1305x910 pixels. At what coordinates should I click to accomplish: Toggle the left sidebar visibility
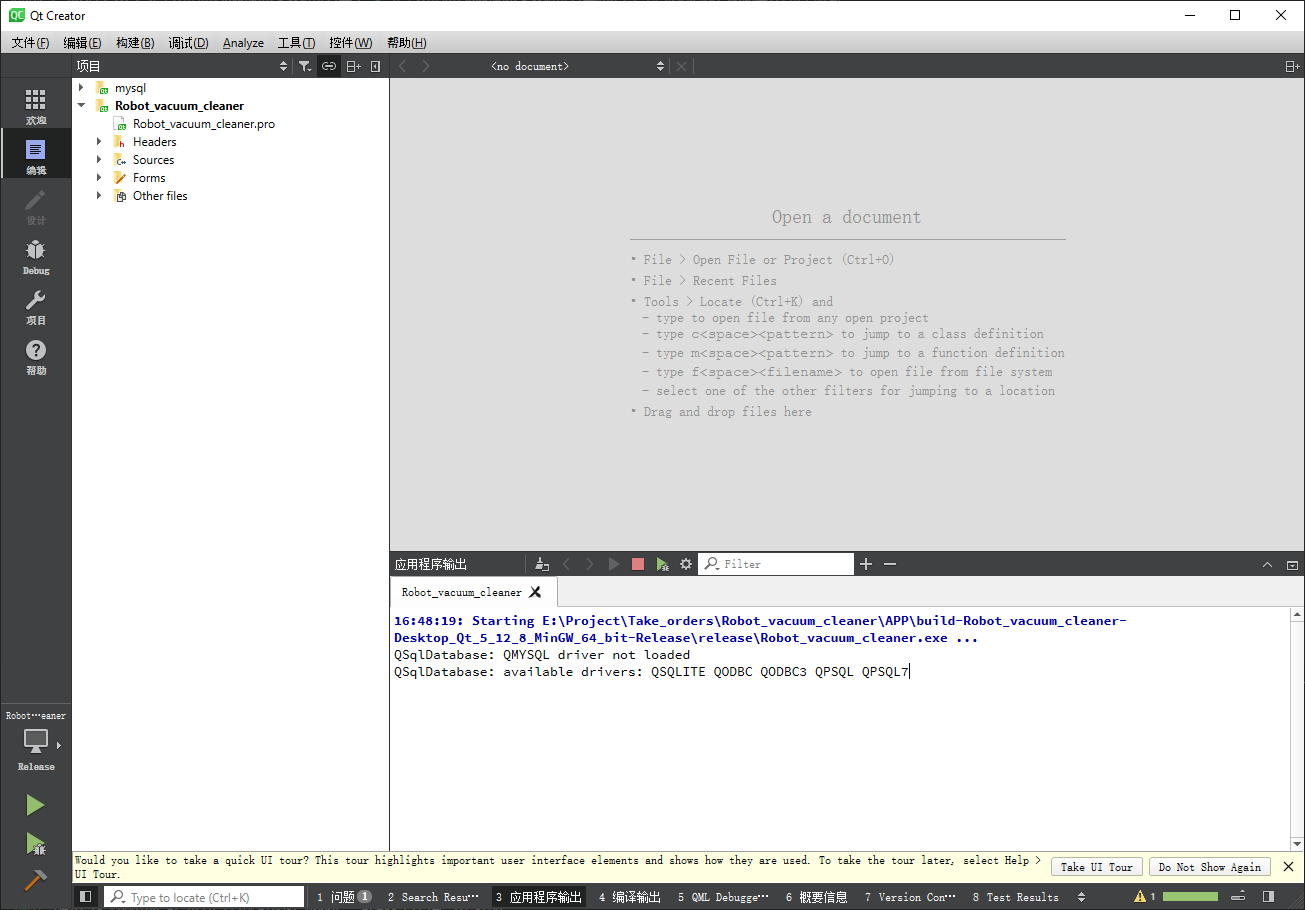tap(86, 897)
